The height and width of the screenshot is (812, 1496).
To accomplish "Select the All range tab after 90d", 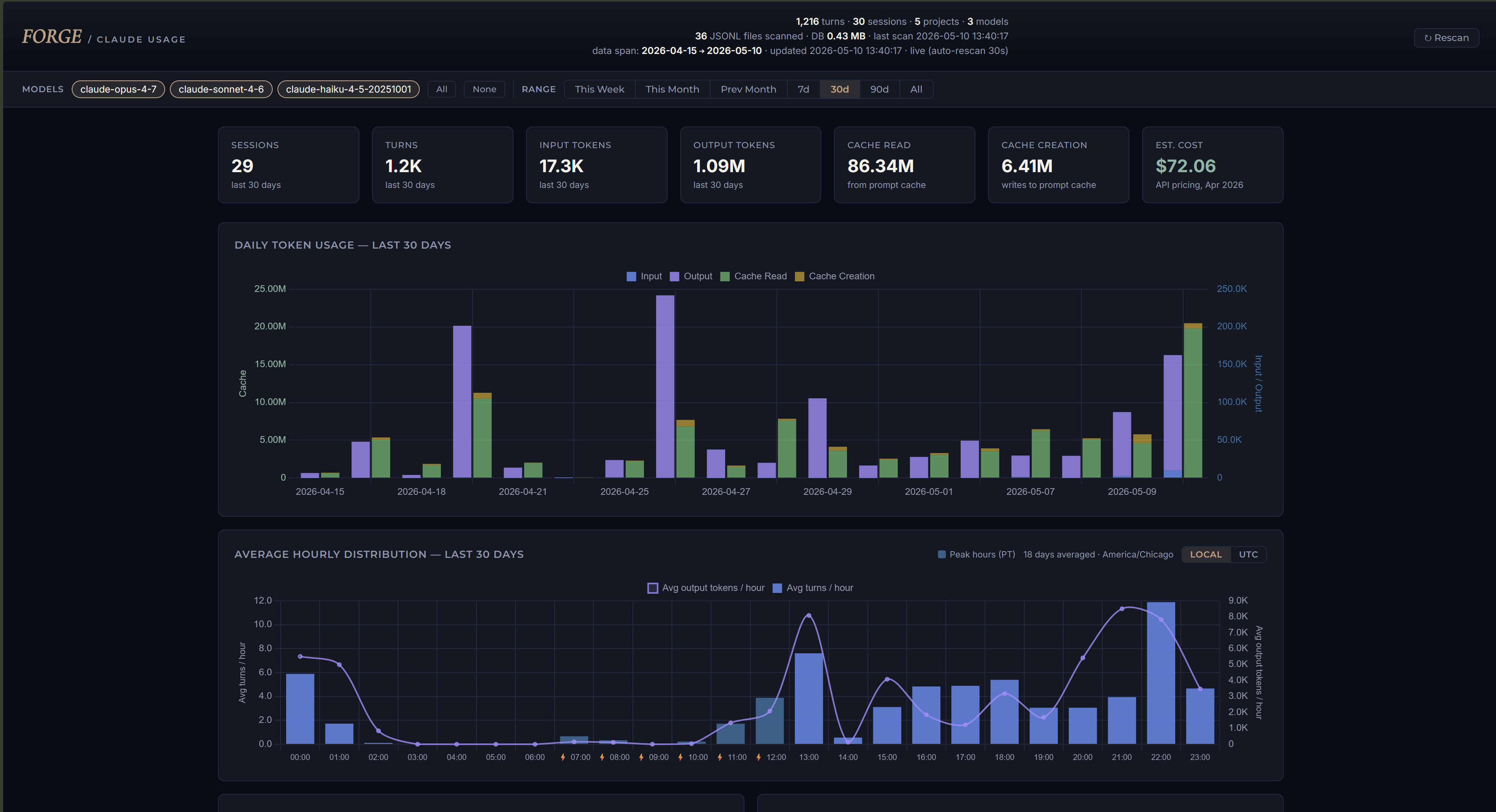I will click(916, 89).
